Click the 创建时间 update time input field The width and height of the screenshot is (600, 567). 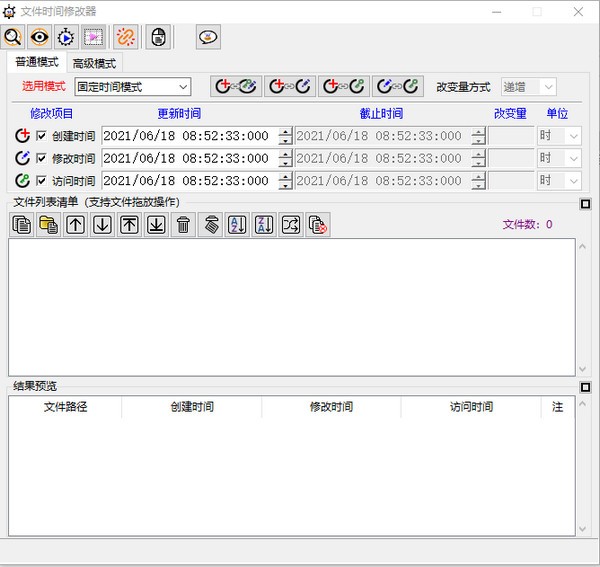tap(190, 136)
